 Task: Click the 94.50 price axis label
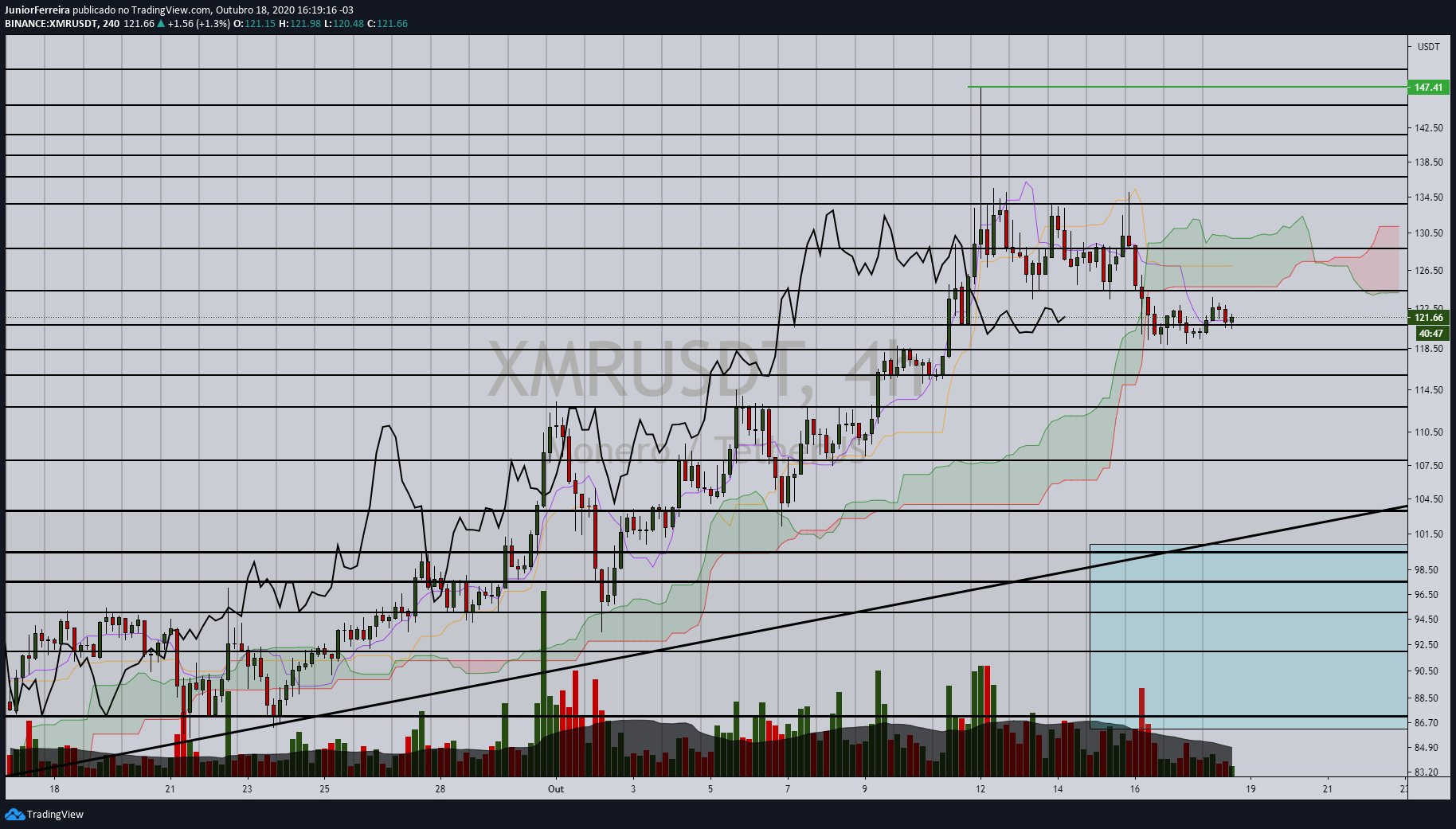click(x=1427, y=620)
